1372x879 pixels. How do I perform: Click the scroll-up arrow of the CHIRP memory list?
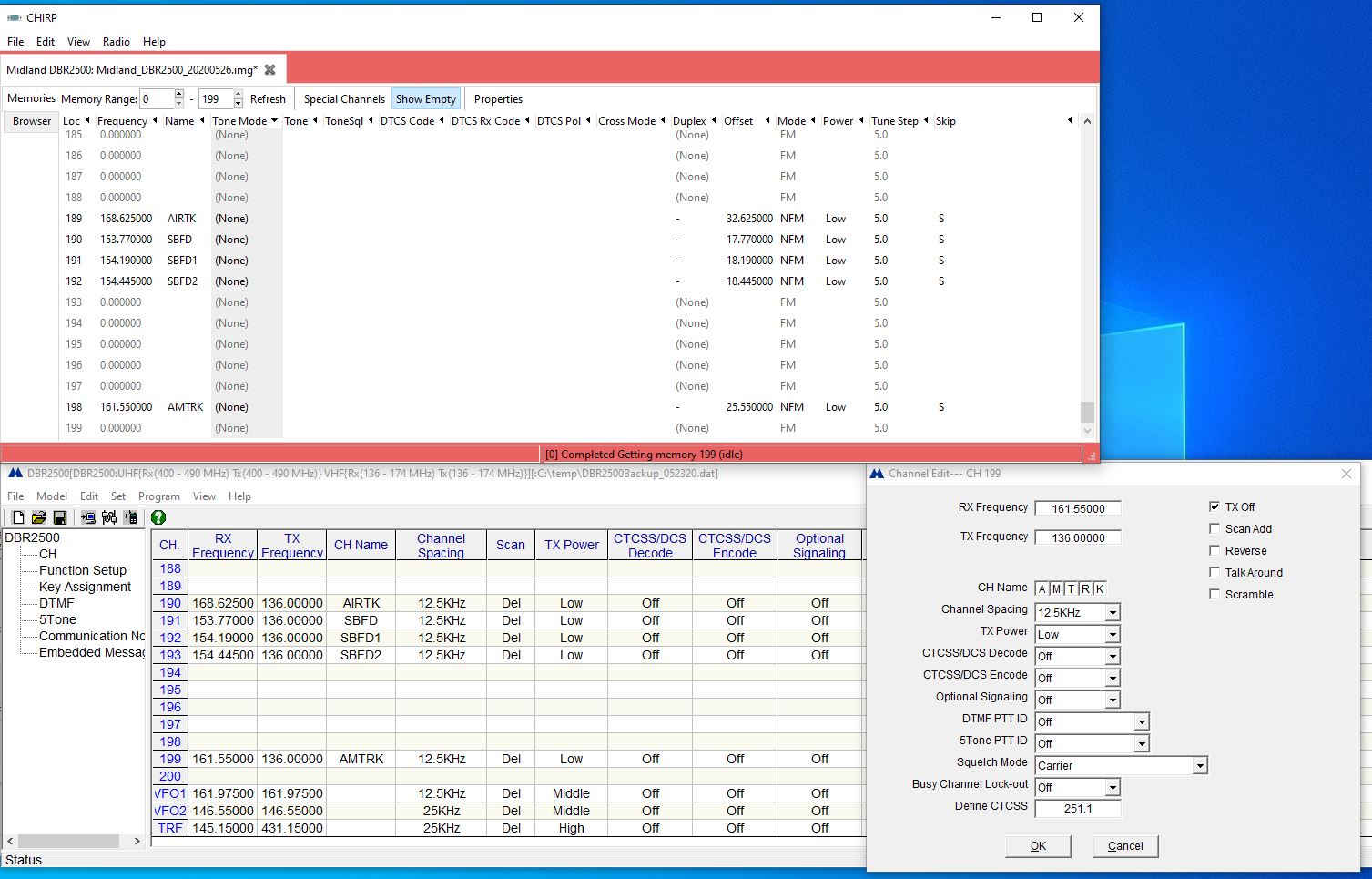[x=1087, y=121]
